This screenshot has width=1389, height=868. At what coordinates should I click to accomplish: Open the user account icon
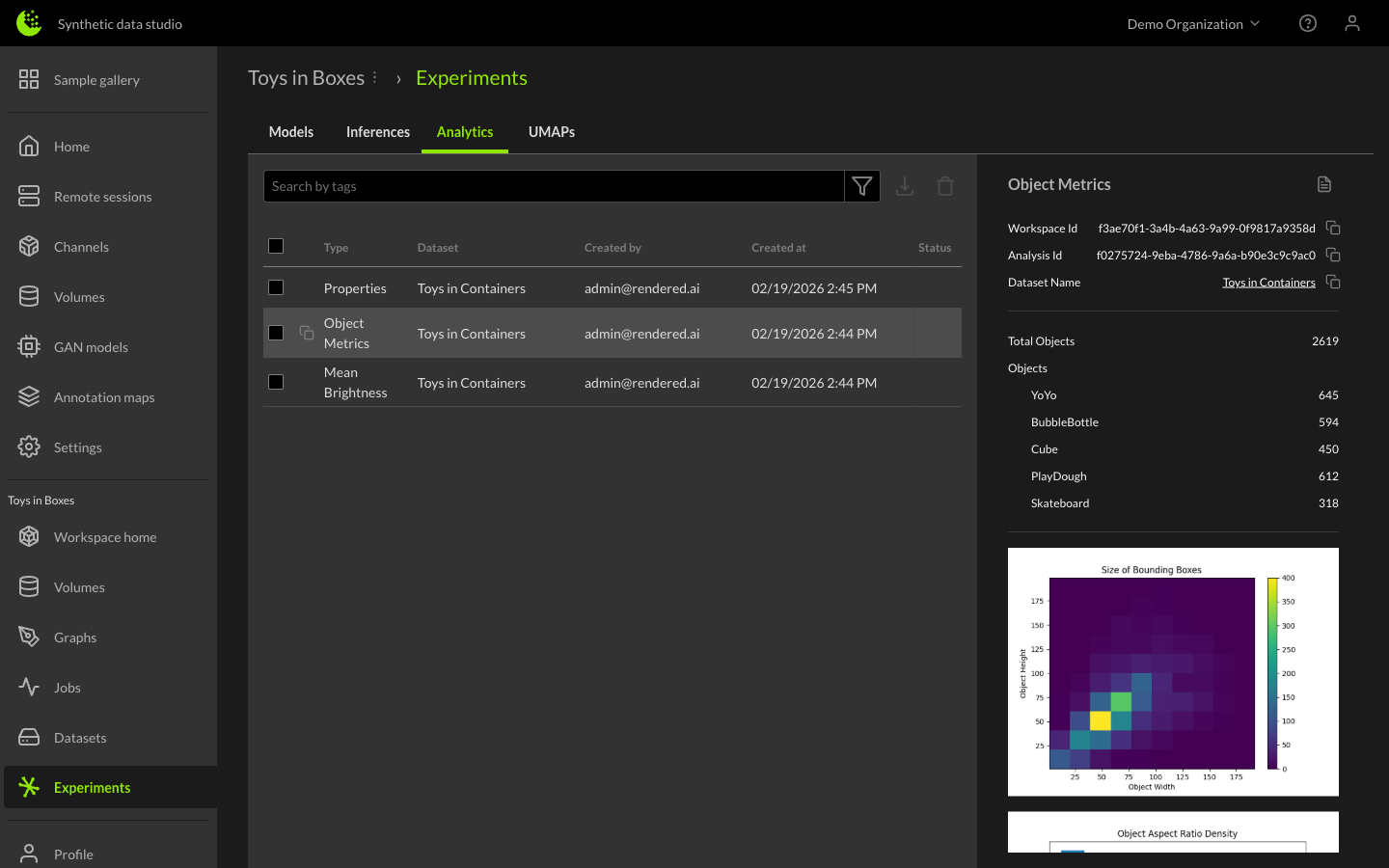point(1352,23)
